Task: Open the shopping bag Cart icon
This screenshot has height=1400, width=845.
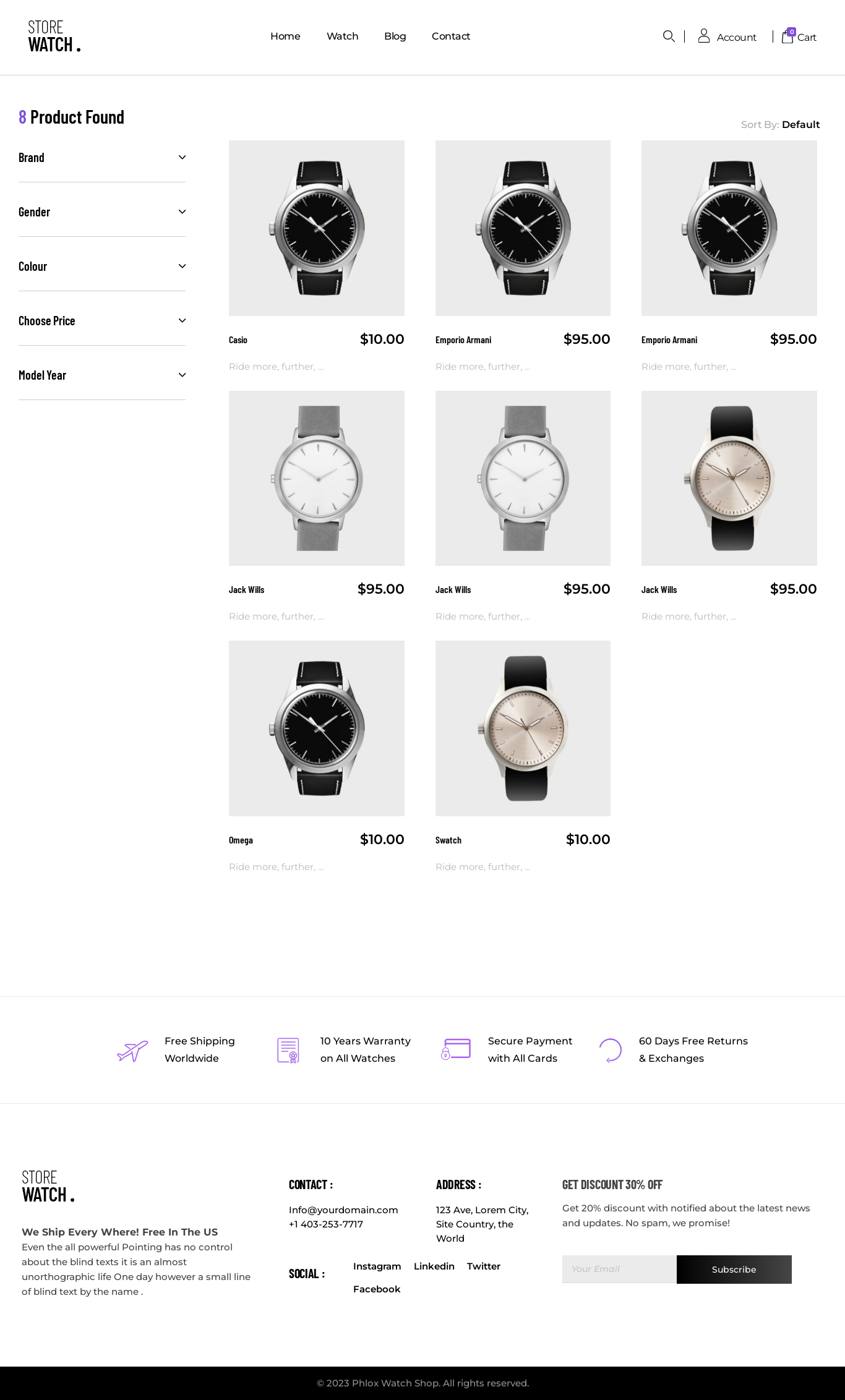Action: point(787,36)
